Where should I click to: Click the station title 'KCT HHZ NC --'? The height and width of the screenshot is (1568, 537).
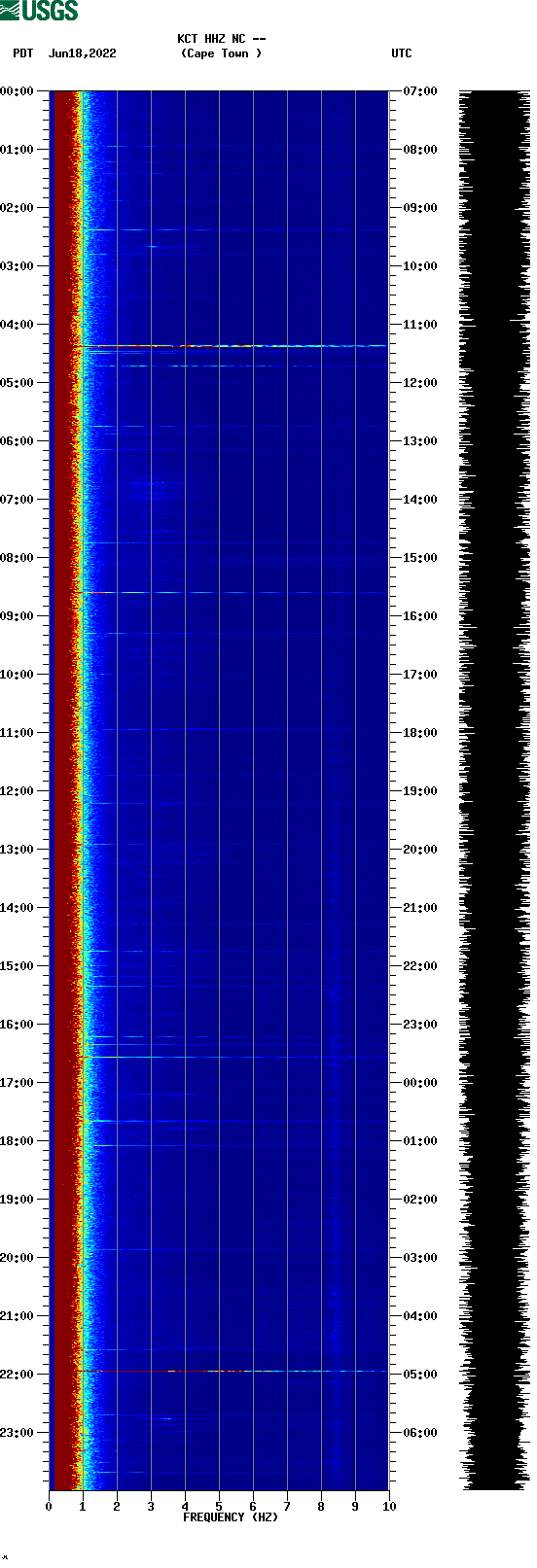coord(221,39)
